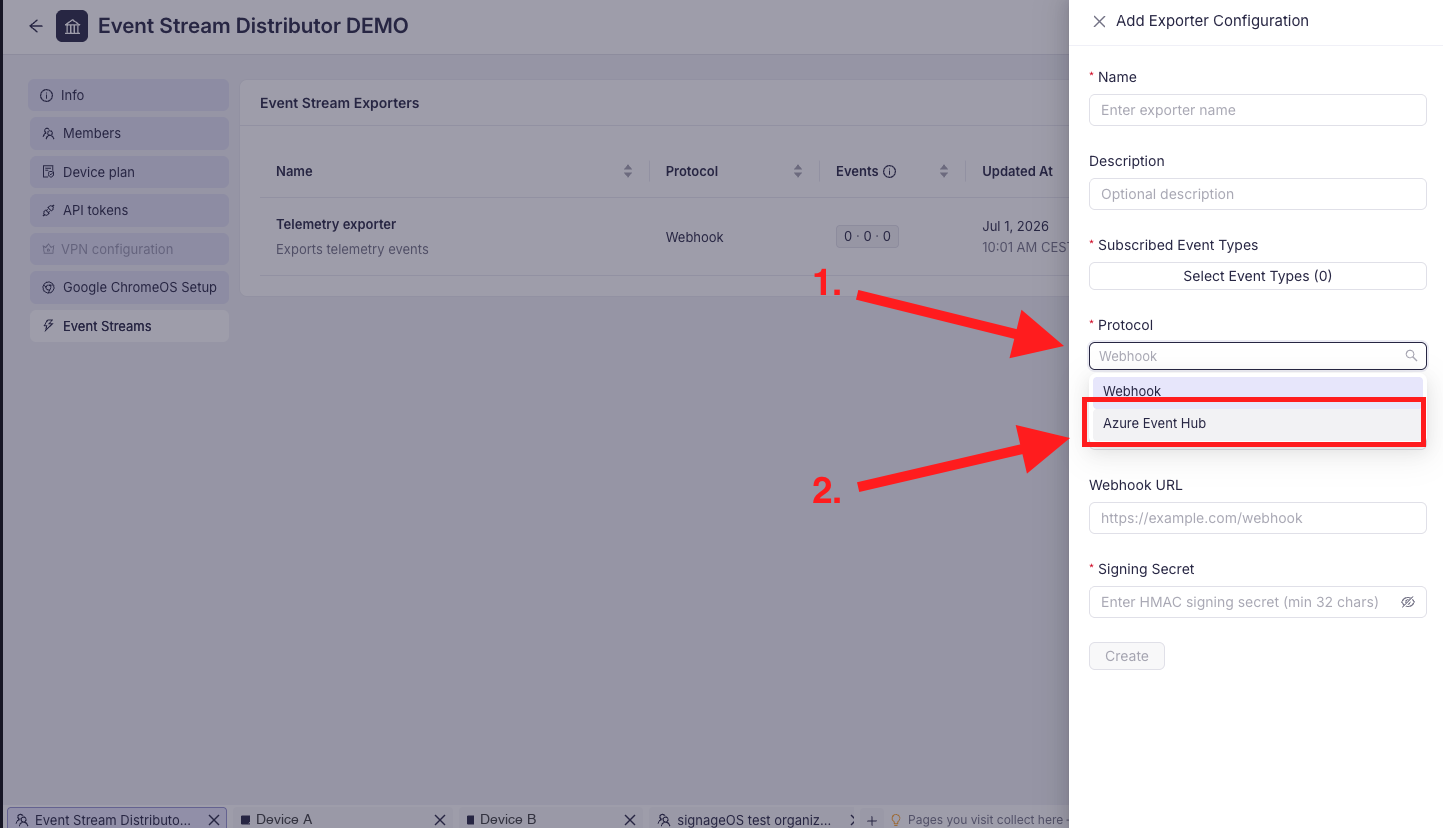Click the back arrow beside the organization title

tap(36, 26)
